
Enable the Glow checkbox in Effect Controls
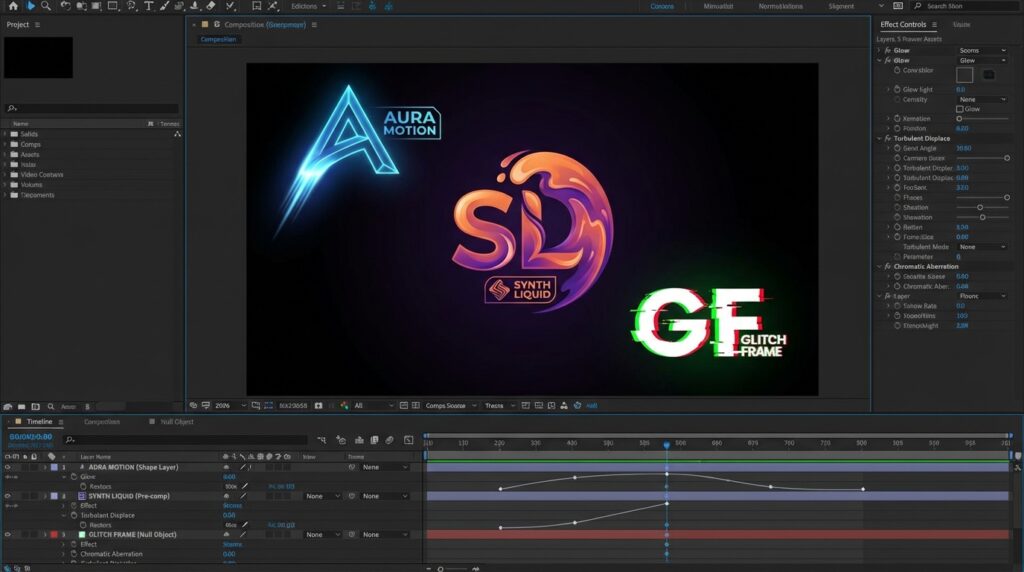pyautogui.click(x=960, y=109)
